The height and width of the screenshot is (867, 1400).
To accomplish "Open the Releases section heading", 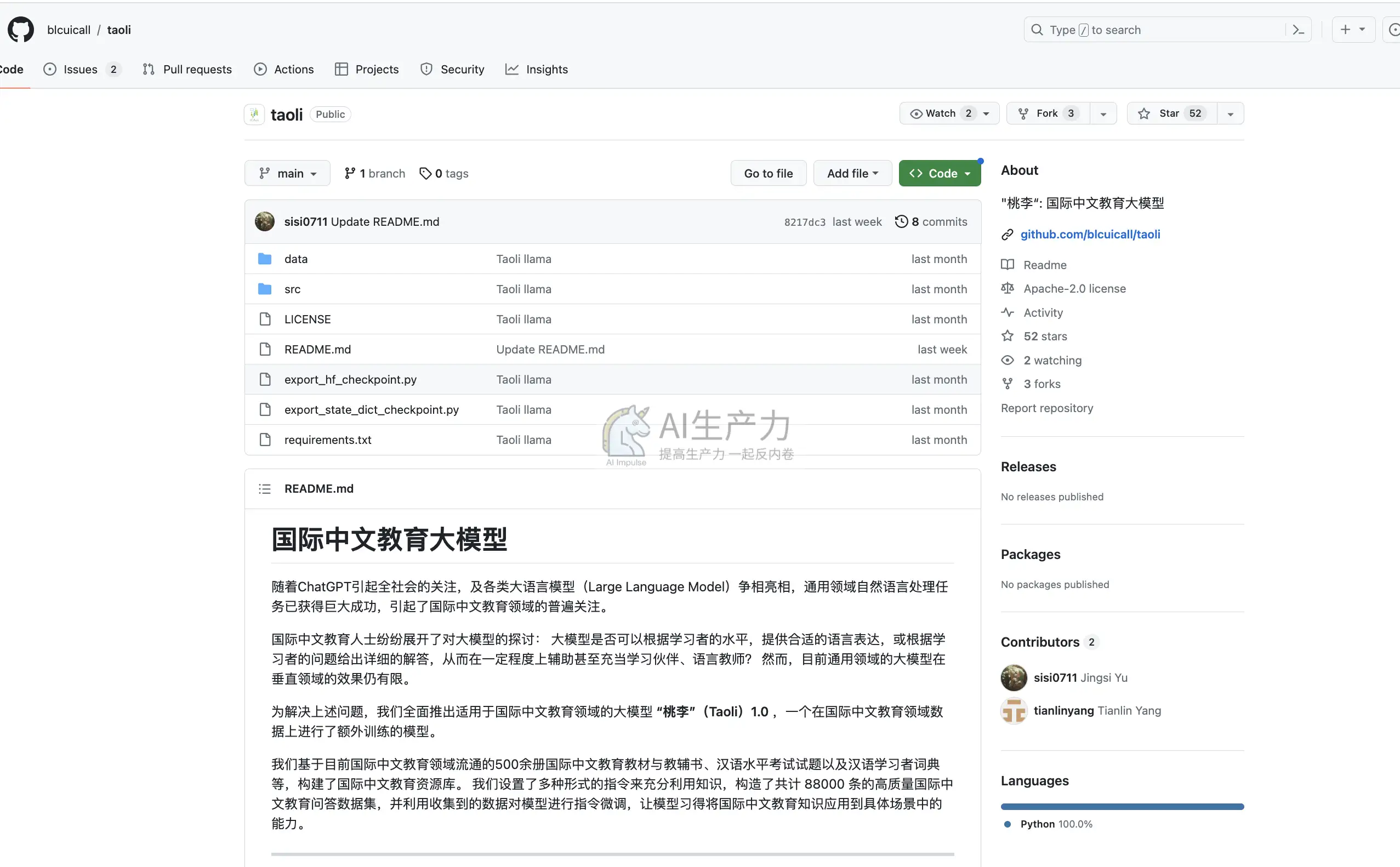I will point(1028,467).
